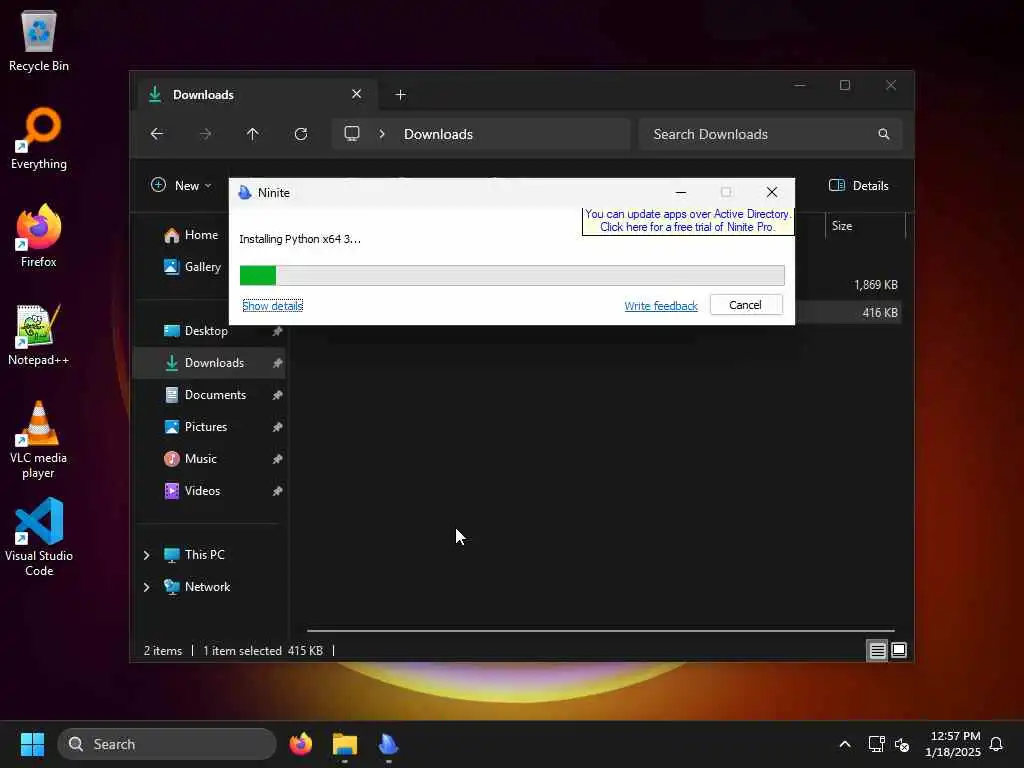This screenshot has width=1024, height=768.
Task: Add a new File Explorer tab
Action: click(400, 95)
